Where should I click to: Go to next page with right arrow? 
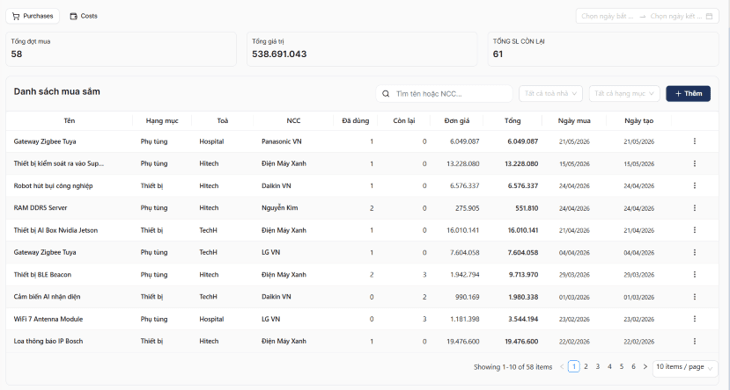(x=645, y=367)
